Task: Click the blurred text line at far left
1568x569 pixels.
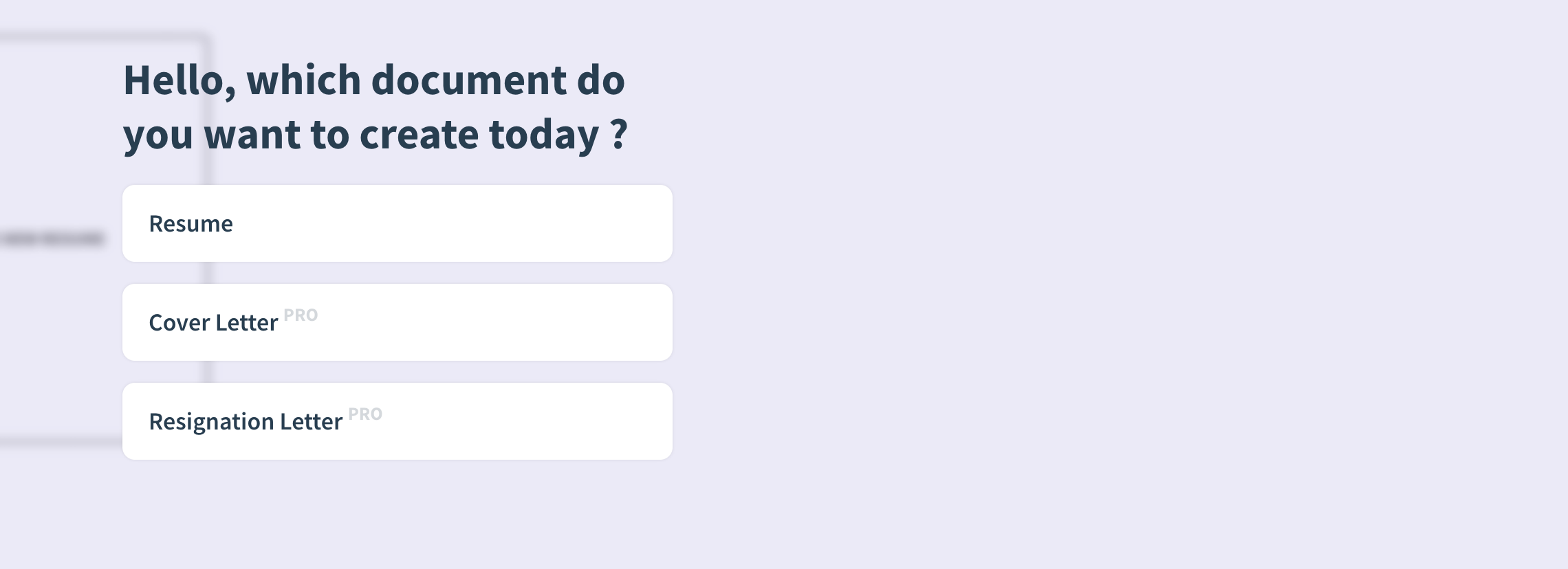Action: pos(52,238)
